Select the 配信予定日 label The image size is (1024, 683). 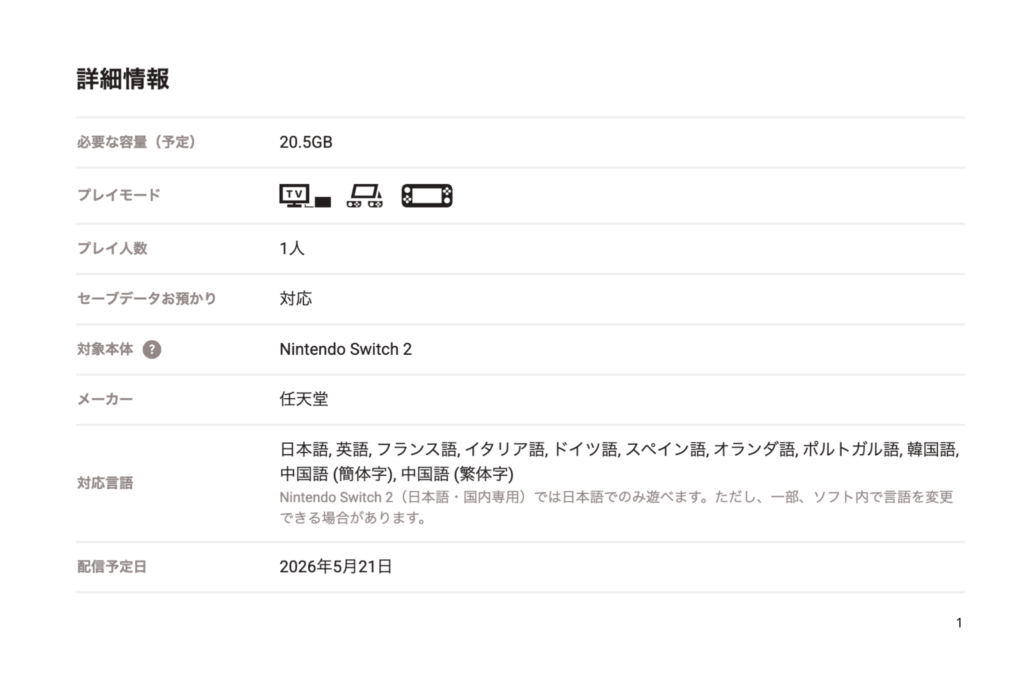112,567
